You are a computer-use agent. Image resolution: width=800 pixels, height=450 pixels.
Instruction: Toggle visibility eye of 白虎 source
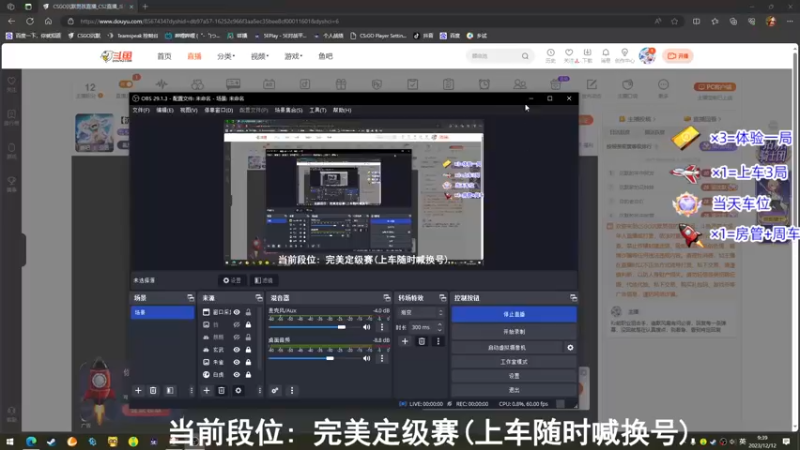click(237, 374)
